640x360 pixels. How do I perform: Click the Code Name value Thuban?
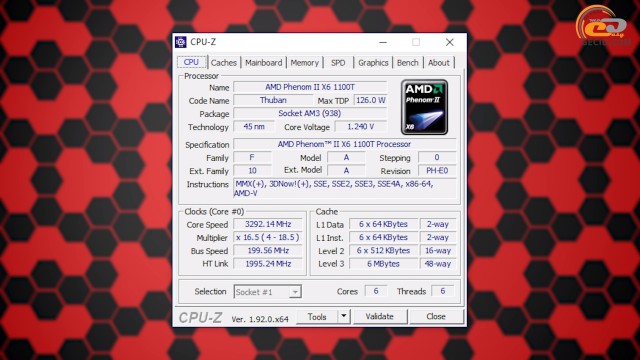point(273,100)
